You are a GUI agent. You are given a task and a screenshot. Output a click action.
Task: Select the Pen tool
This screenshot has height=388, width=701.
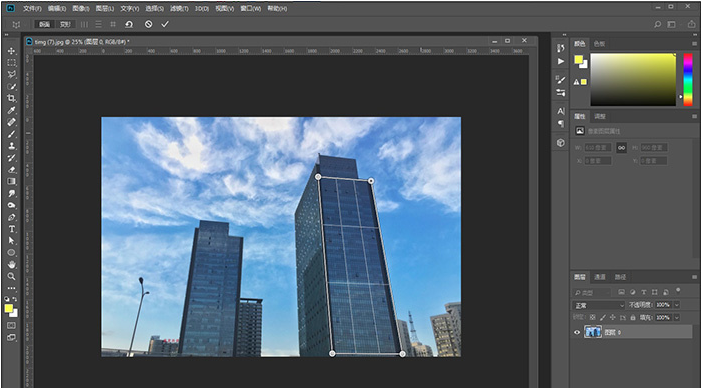12,217
